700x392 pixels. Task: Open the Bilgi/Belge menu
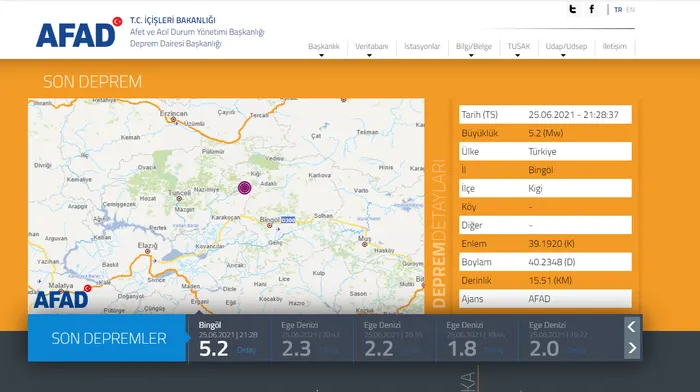474,46
